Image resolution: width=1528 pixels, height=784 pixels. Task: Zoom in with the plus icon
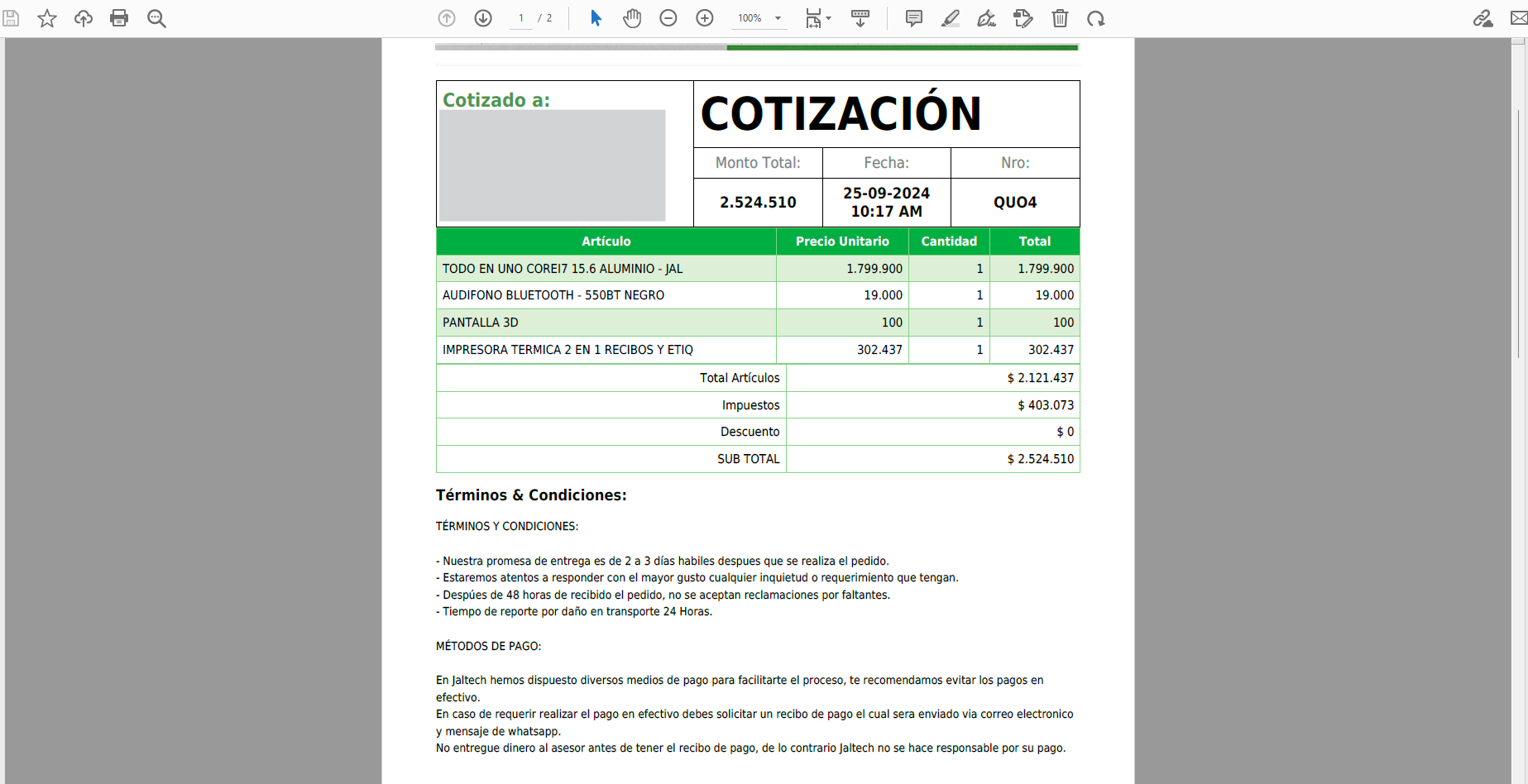(705, 18)
